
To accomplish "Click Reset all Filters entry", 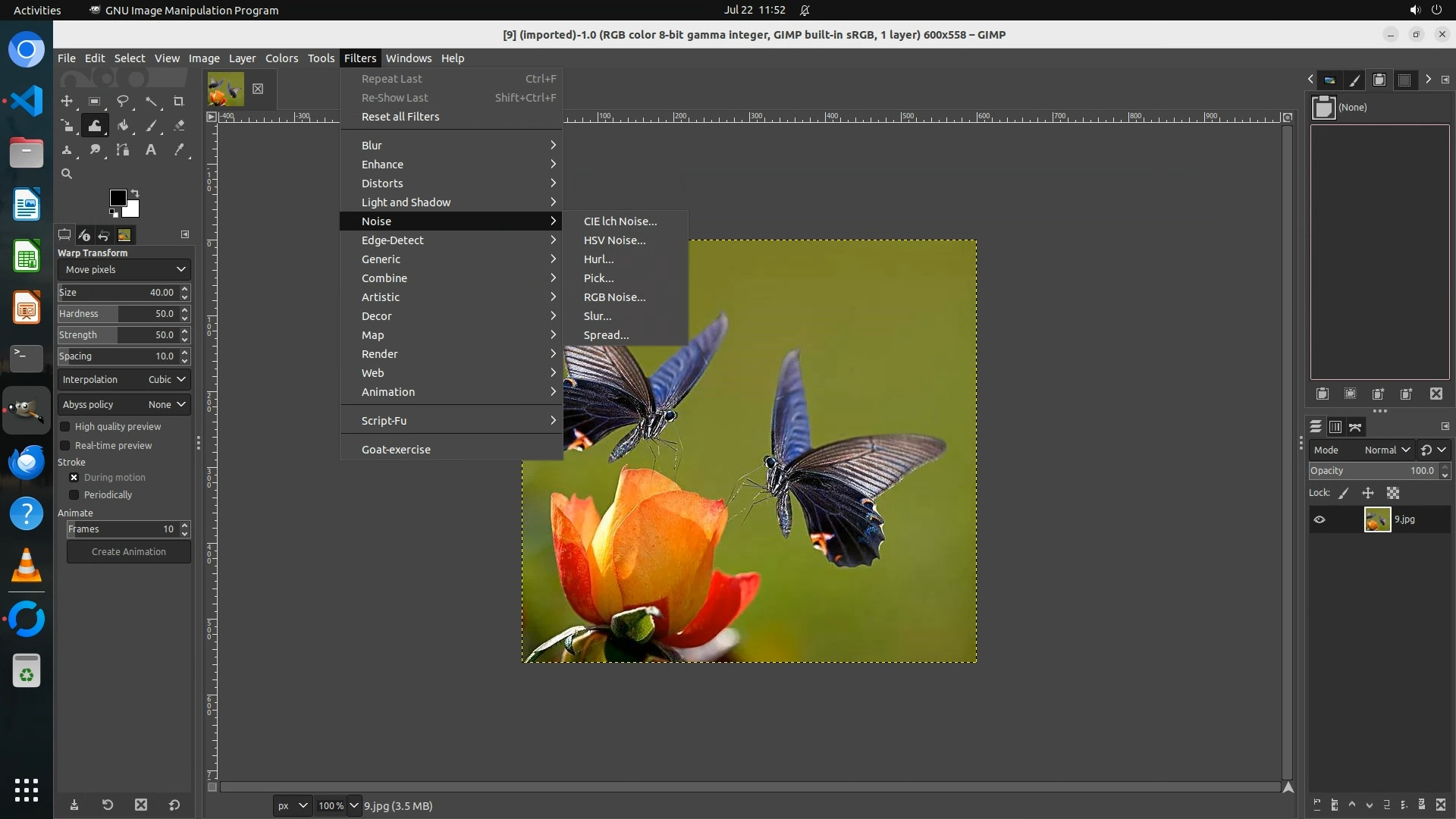I will pos(400,117).
